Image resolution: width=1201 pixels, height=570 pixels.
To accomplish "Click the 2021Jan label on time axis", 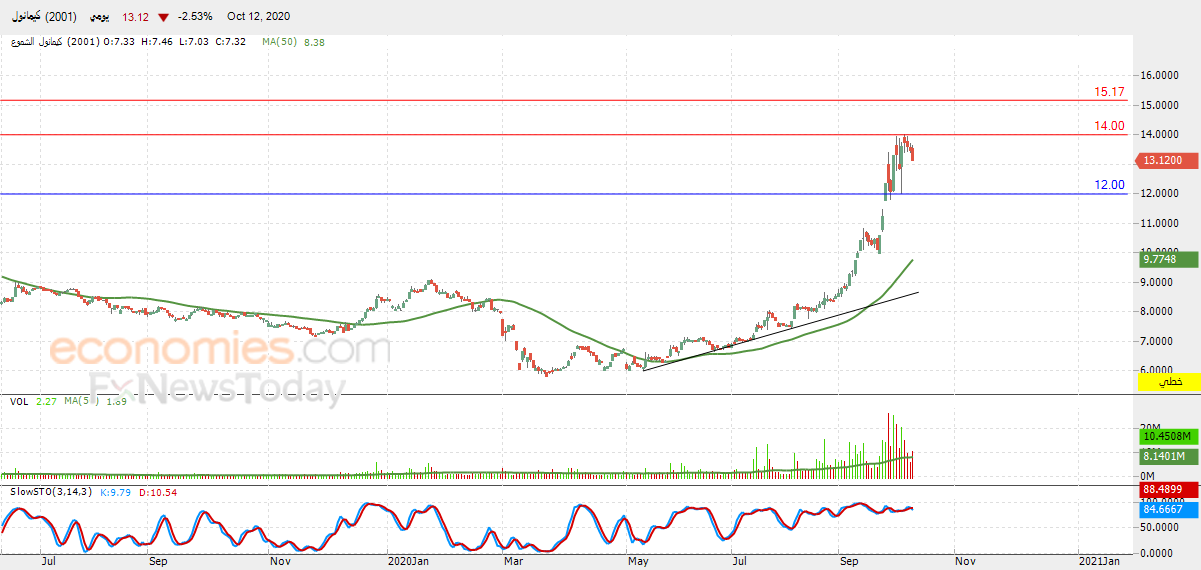I will pyautogui.click(x=1097, y=562).
